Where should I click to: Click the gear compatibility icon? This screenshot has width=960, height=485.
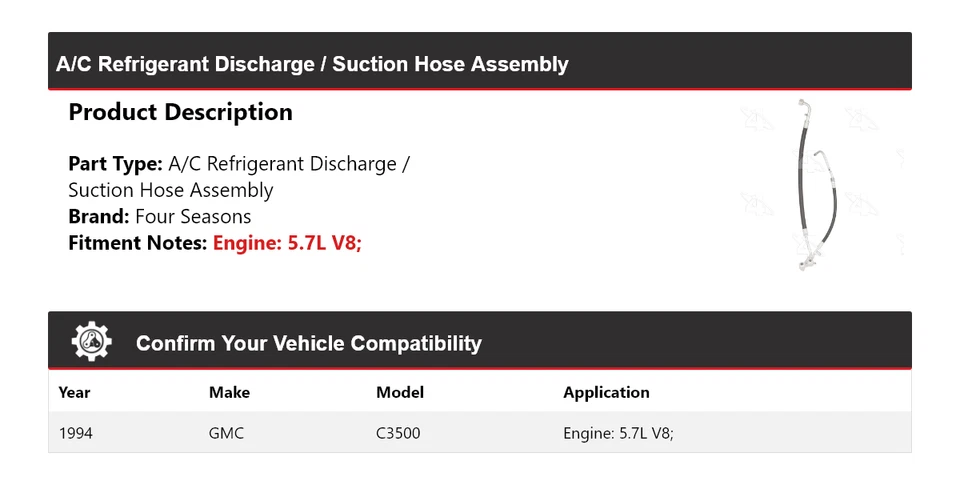pos(91,342)
